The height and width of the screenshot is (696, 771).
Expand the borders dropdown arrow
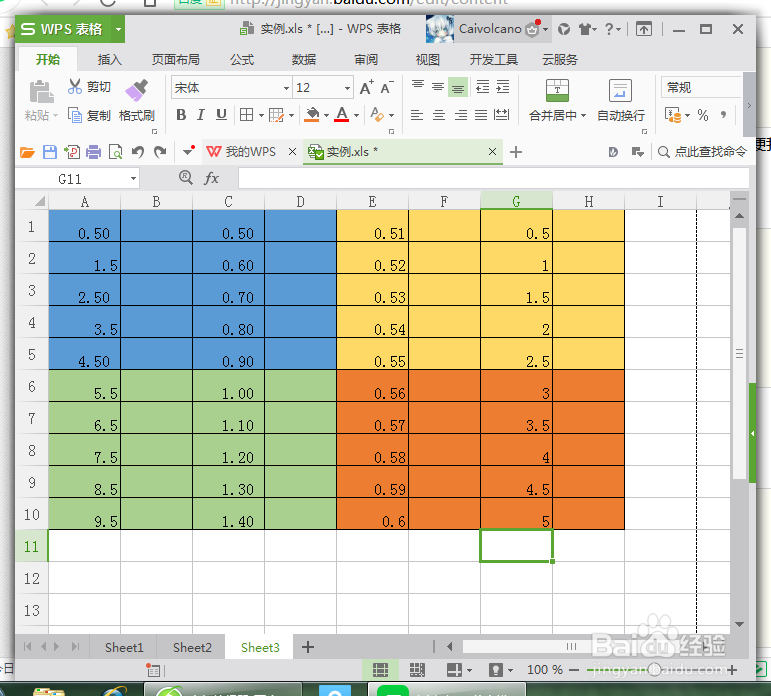(261, 116)
